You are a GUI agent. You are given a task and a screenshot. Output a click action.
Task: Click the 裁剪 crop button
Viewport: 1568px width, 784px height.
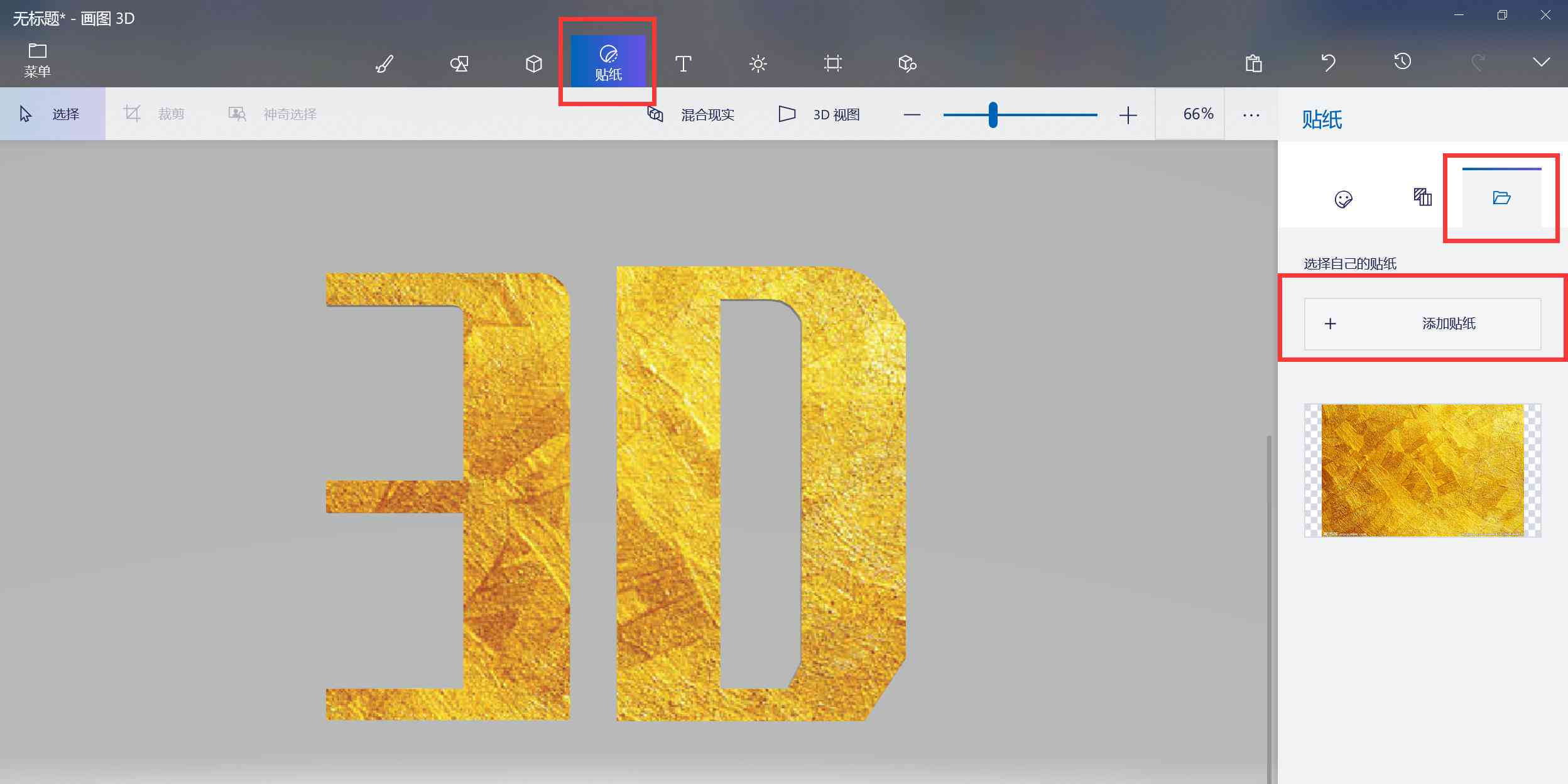(154, 114)
